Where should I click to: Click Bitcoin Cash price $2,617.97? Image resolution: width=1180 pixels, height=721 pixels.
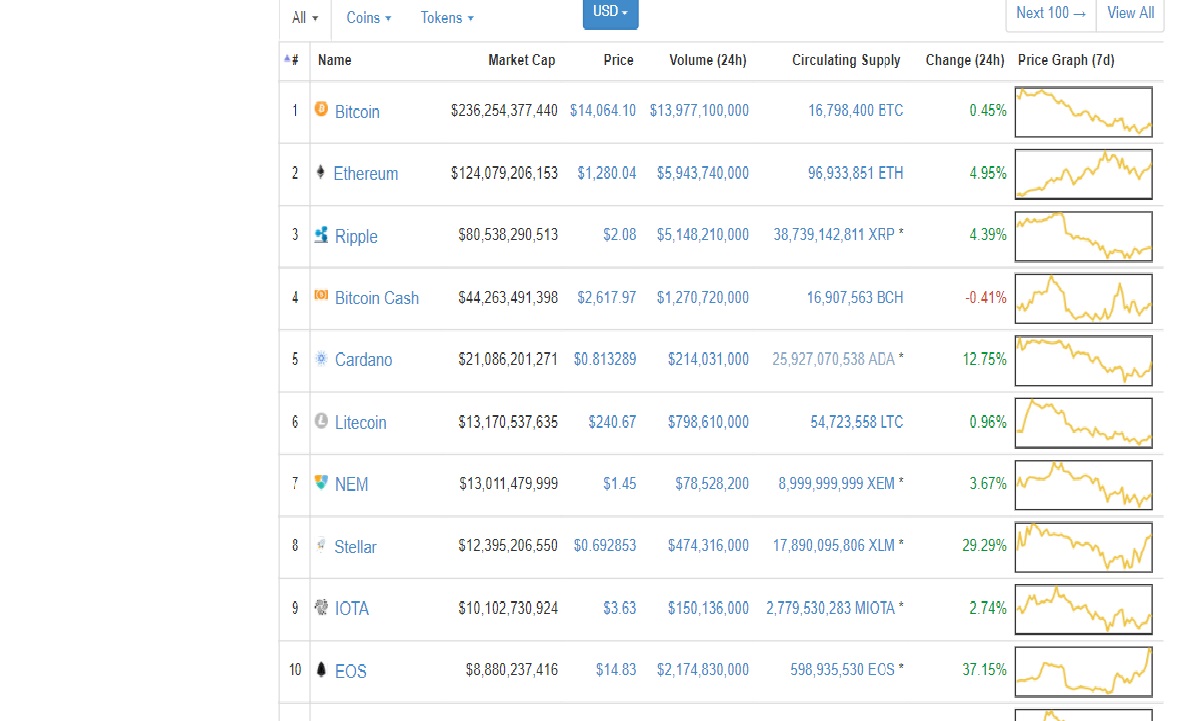607,297
